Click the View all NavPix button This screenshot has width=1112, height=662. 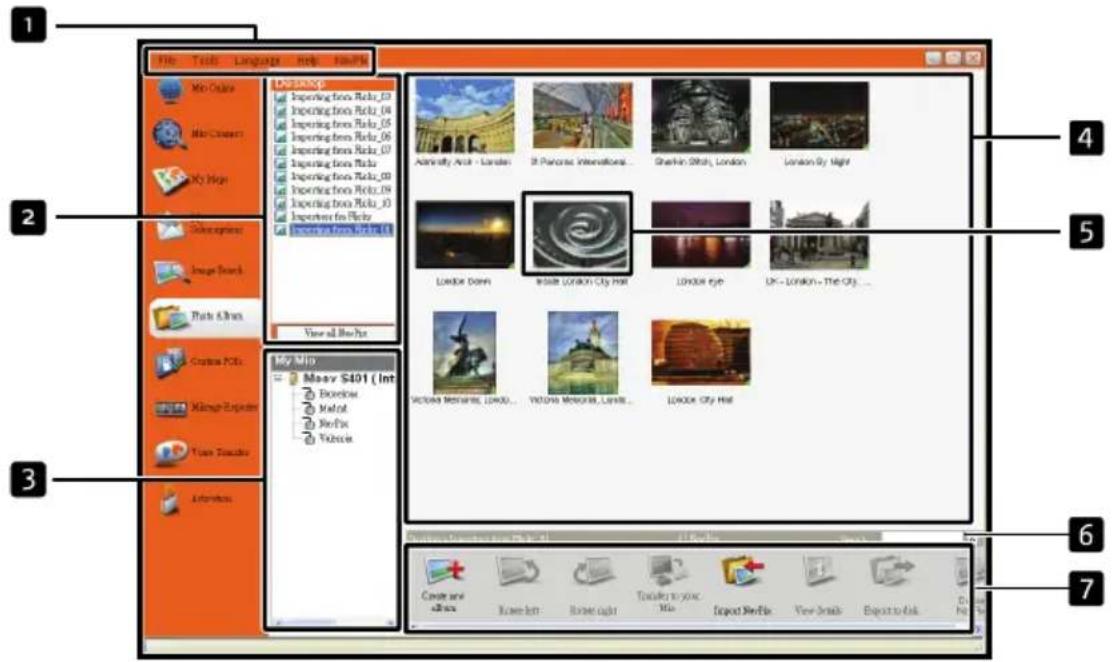[335, 333]
